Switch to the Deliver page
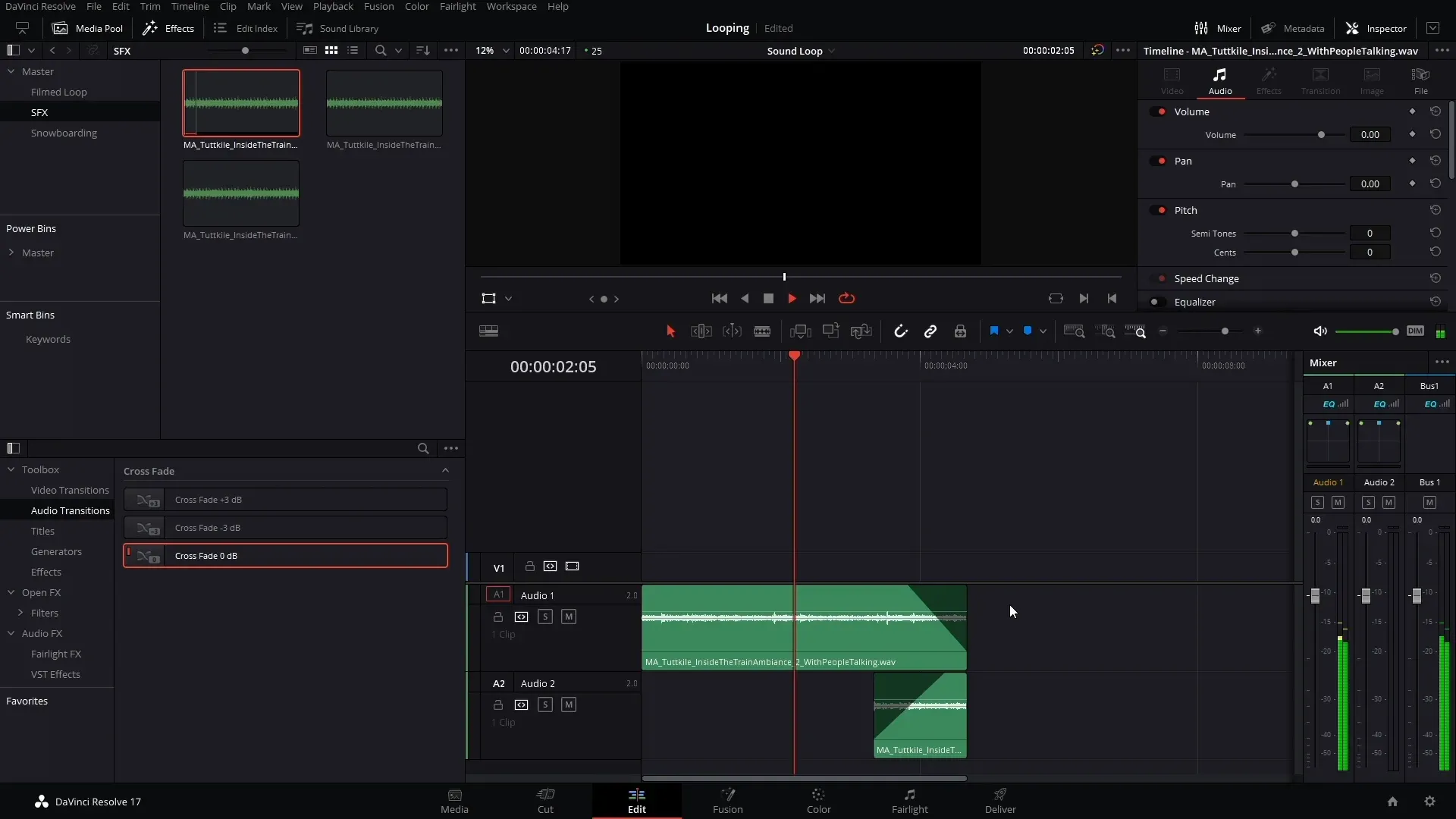The image size is (1456, 819). pyautogui.click(x=1000, y=801)
